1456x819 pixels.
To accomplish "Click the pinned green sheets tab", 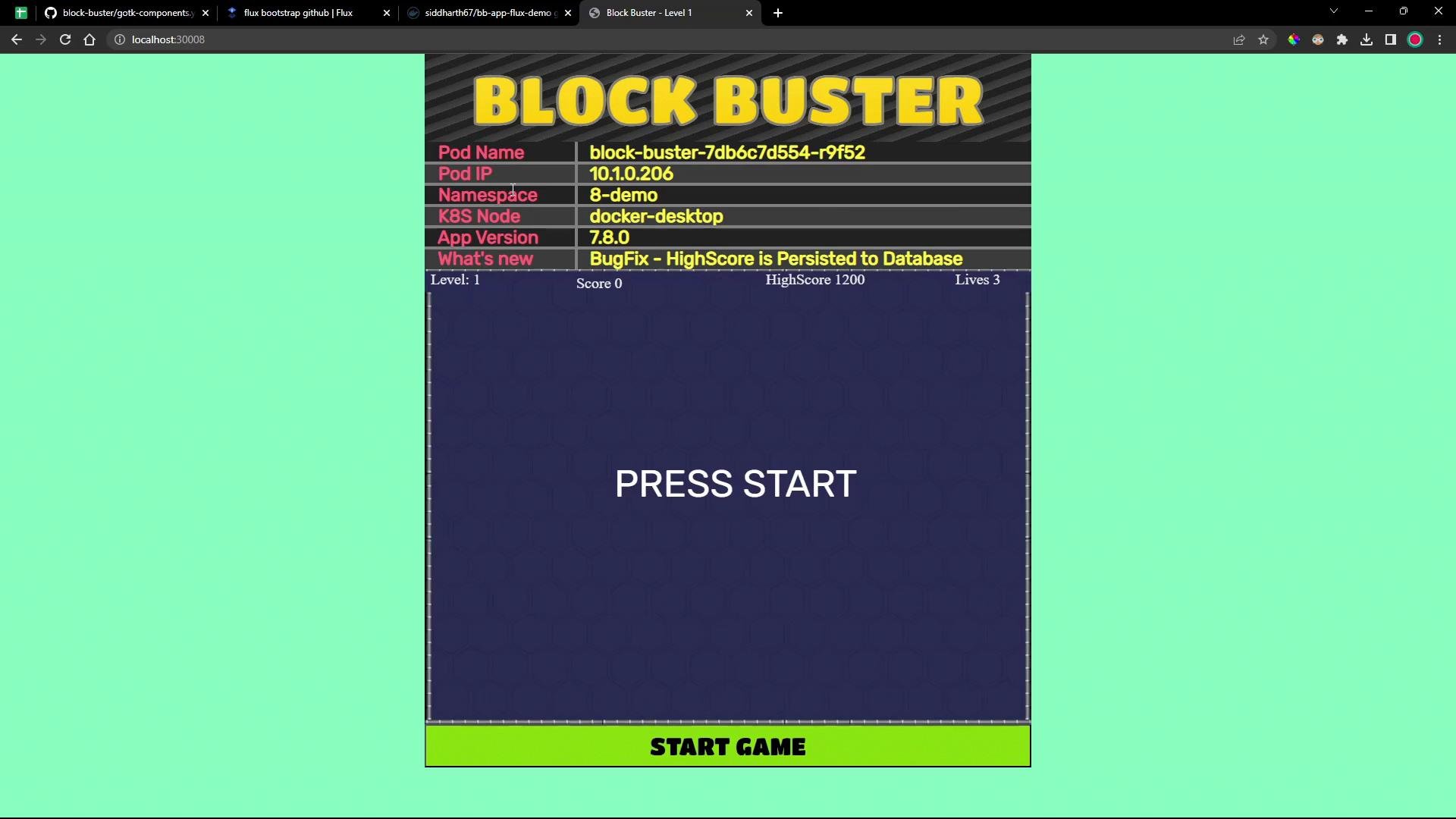I will tap(21, 13).
